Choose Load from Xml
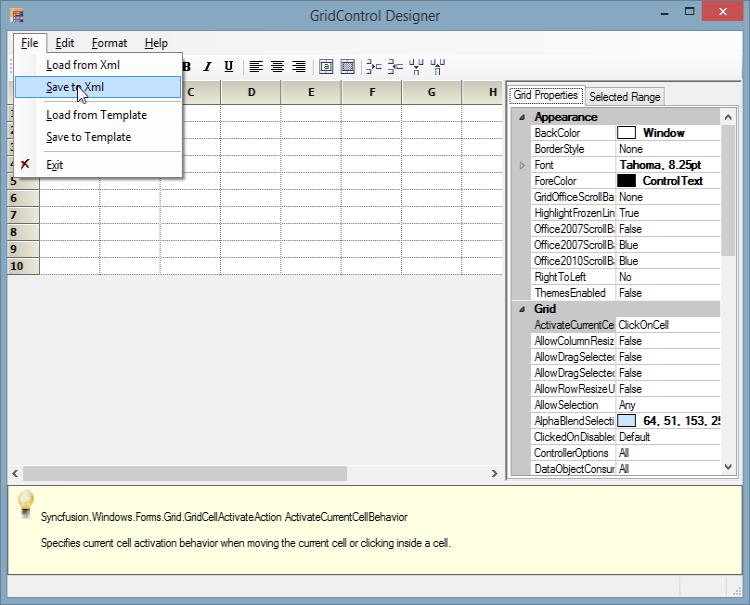Image resolution: width=750 pixels, height=605 pixels. coord(98,65)
